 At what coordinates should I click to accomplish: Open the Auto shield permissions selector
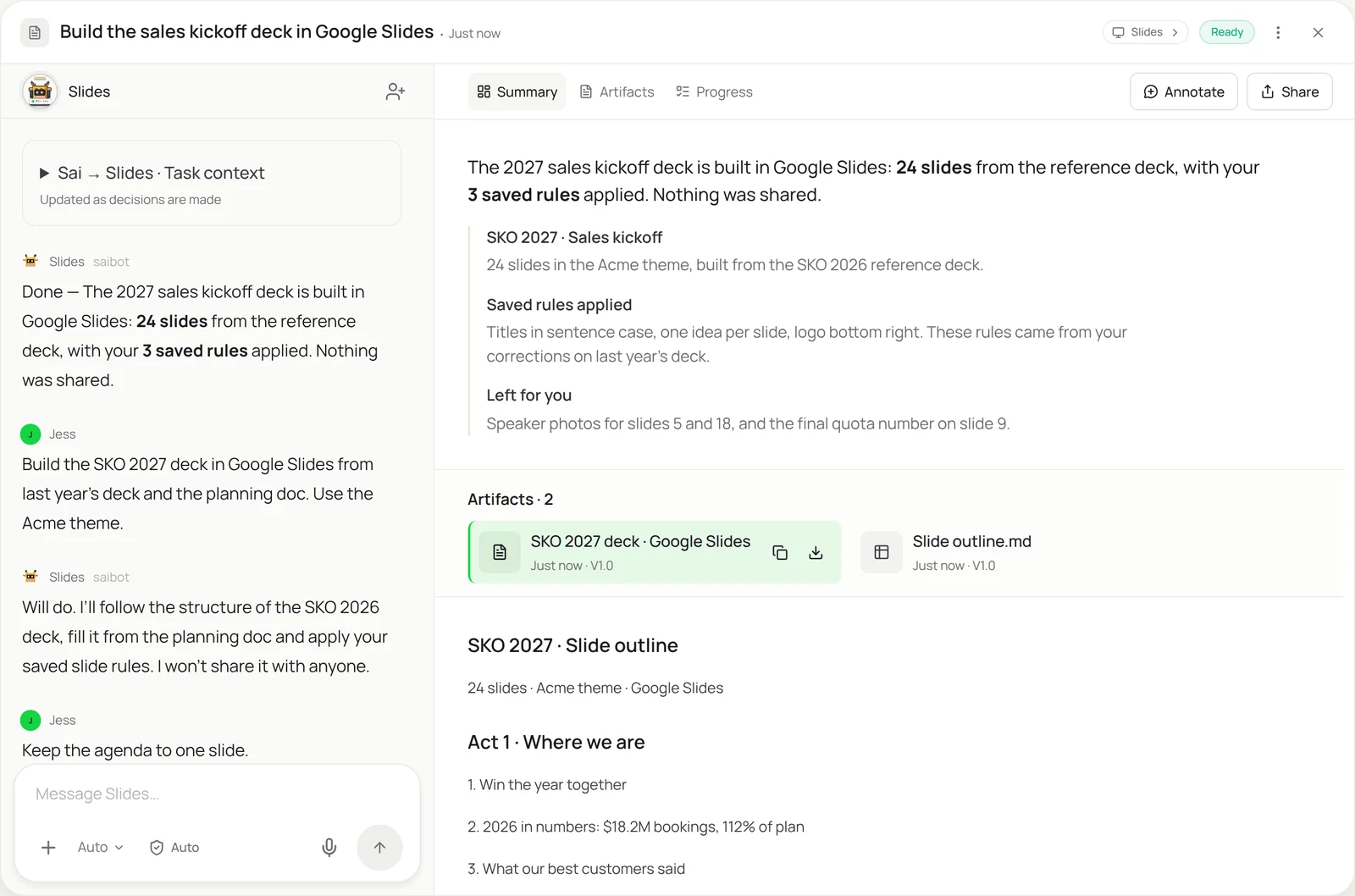(174, 847)
